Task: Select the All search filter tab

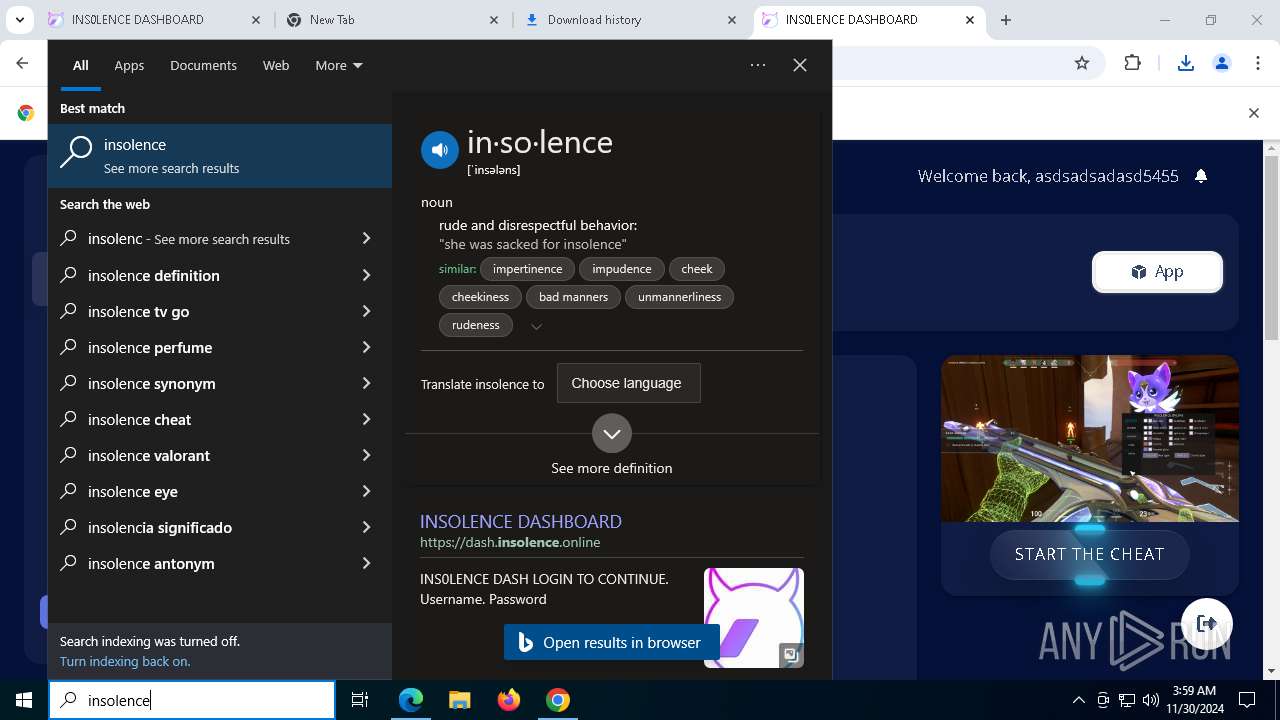Action: point(81,65)
